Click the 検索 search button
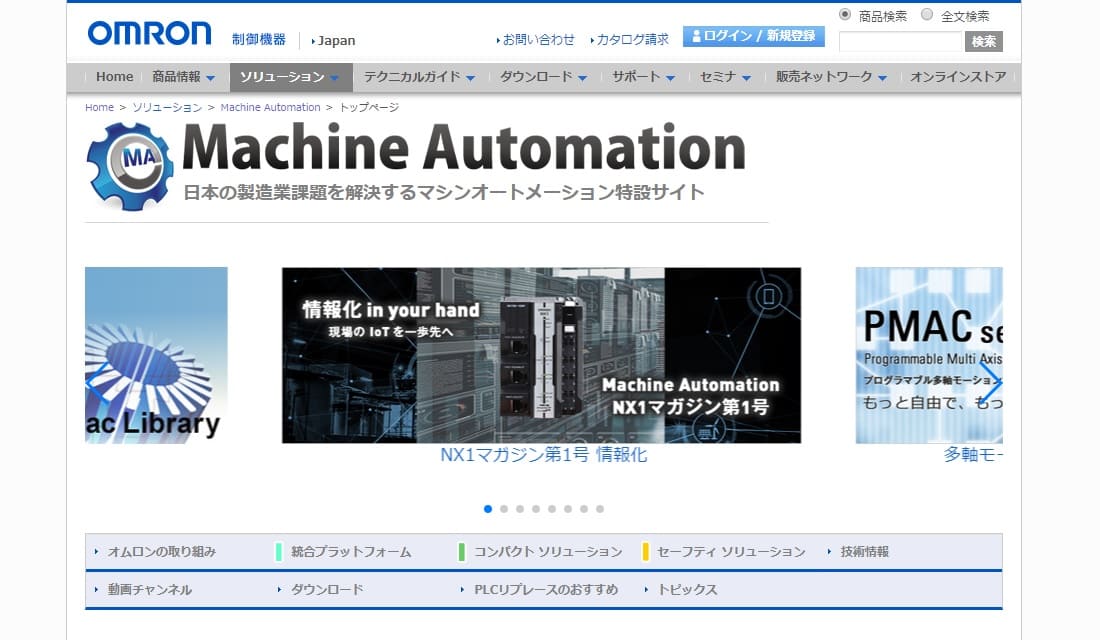The width and height of the screenshot is (1100, 640). (x=984, y=41)
